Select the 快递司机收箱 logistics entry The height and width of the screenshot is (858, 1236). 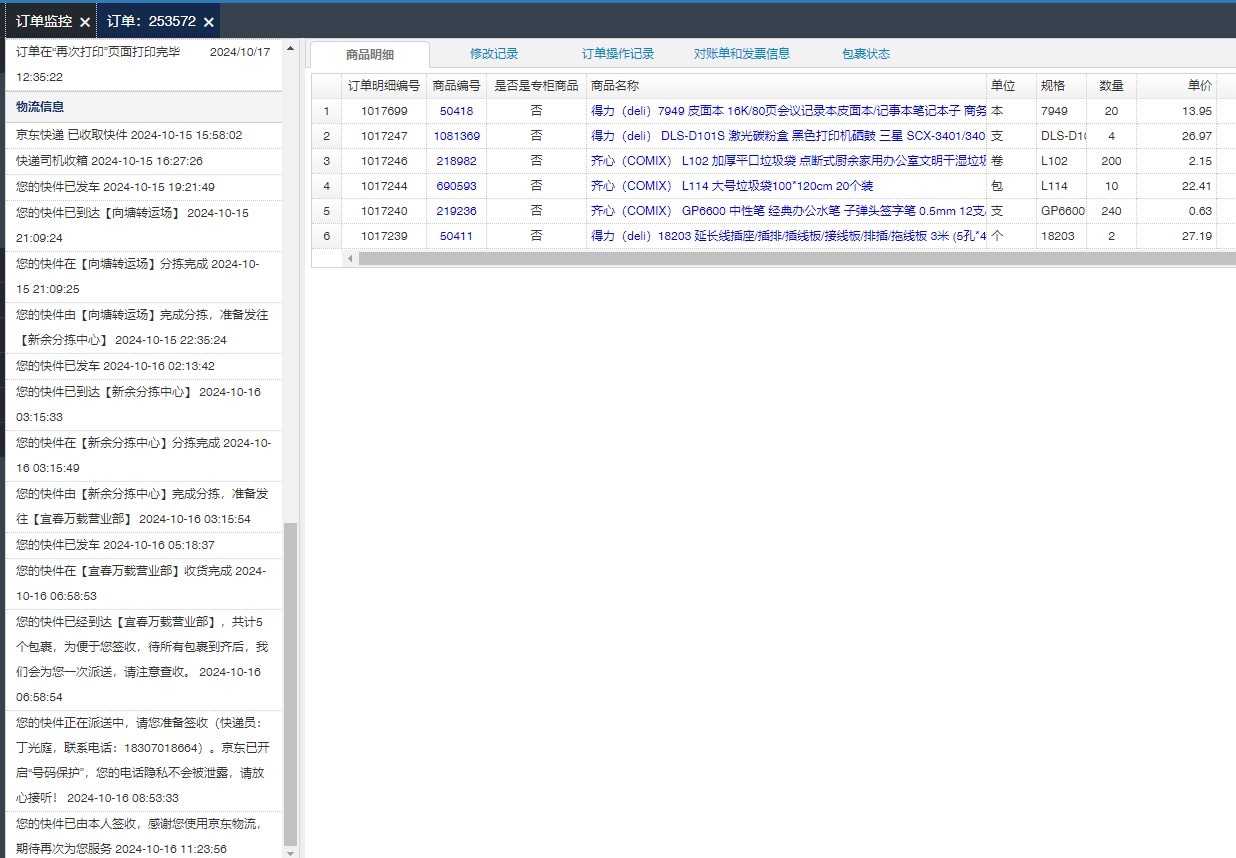click(144, 161)
